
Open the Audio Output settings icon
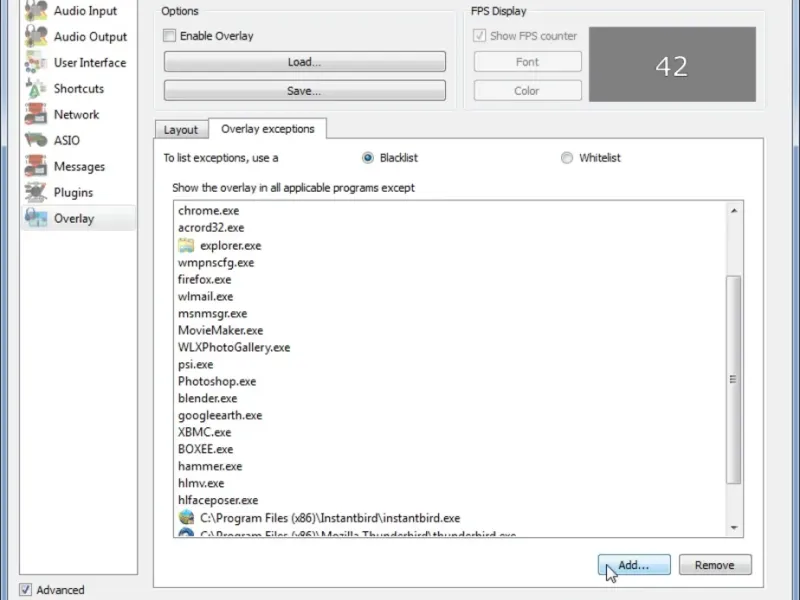click(x=36, y=37)
